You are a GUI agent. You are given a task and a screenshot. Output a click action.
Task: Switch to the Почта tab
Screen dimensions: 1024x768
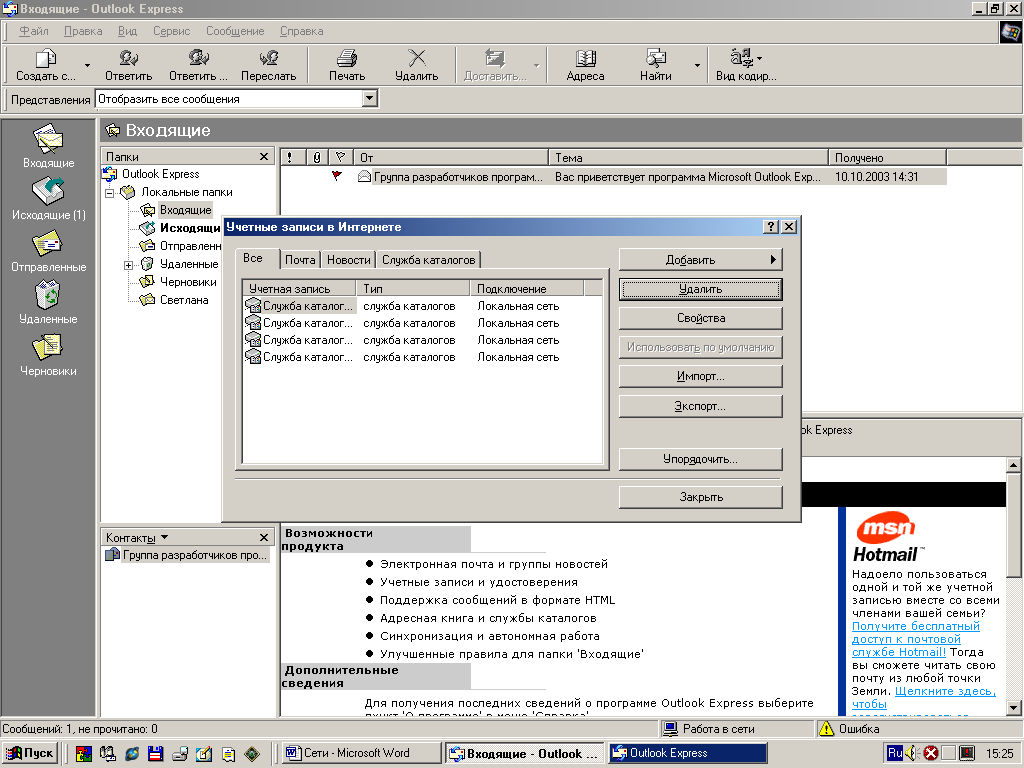[300, 260]
